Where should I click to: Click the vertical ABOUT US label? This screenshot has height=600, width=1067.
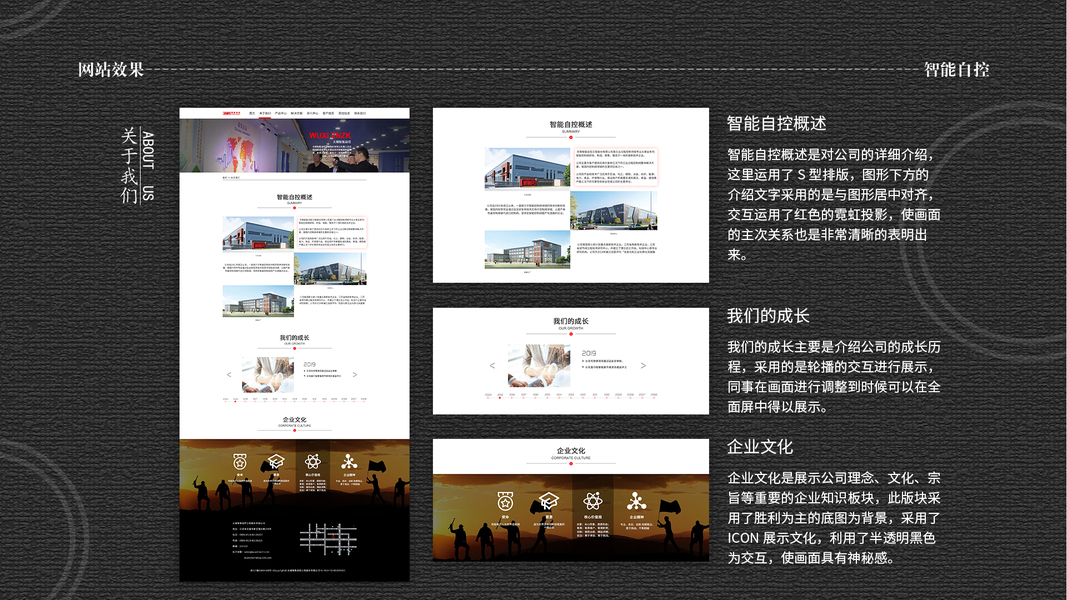(148, 166)
